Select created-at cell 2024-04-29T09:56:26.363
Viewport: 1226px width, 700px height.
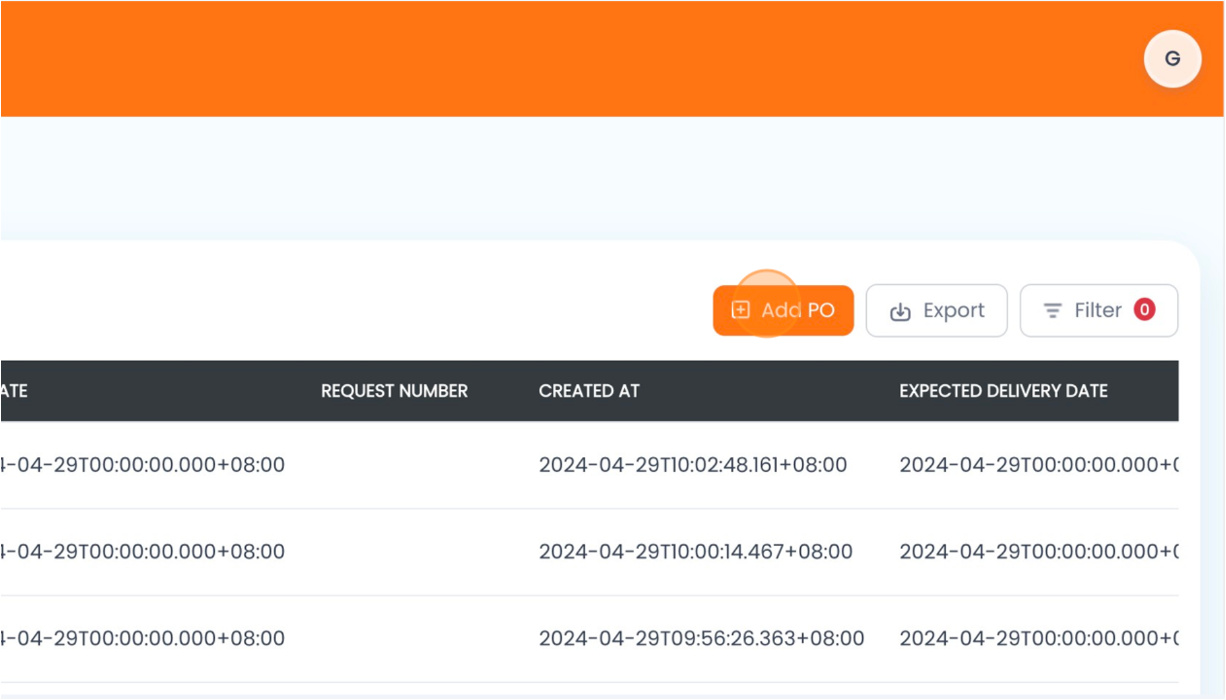[x=701, y=638]
